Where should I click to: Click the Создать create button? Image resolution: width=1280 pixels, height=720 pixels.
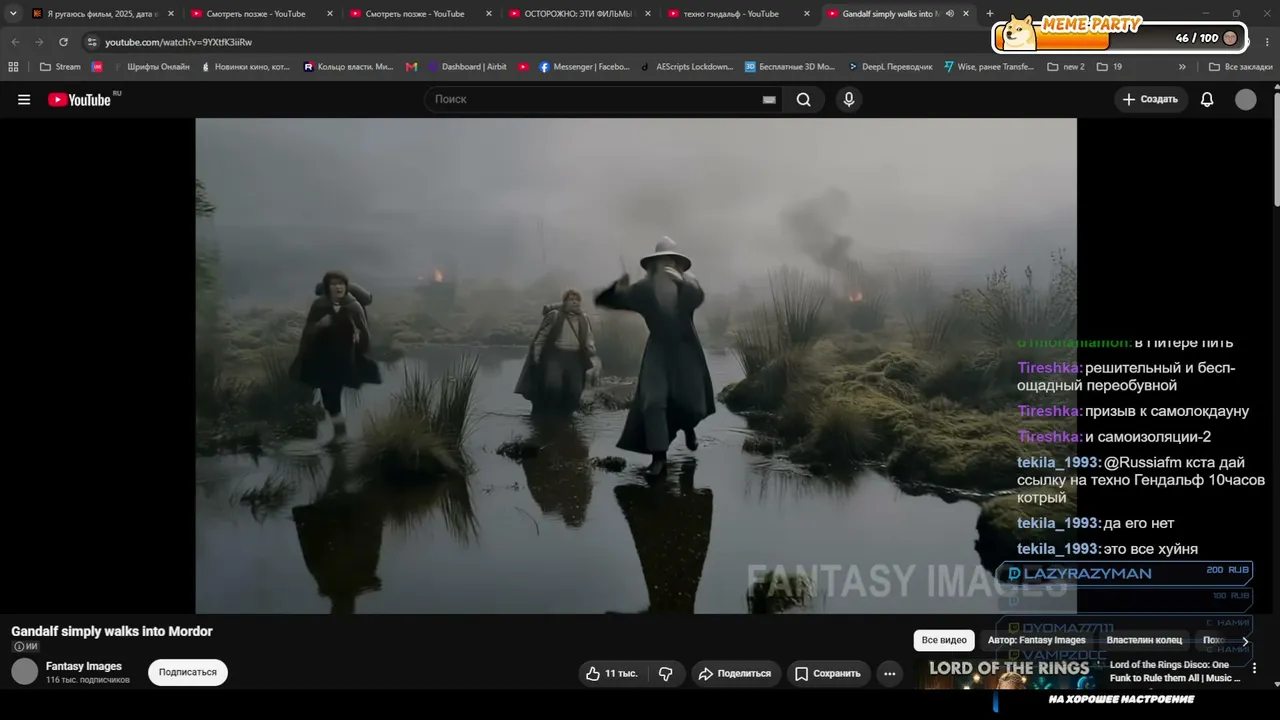coord(1150,100)
